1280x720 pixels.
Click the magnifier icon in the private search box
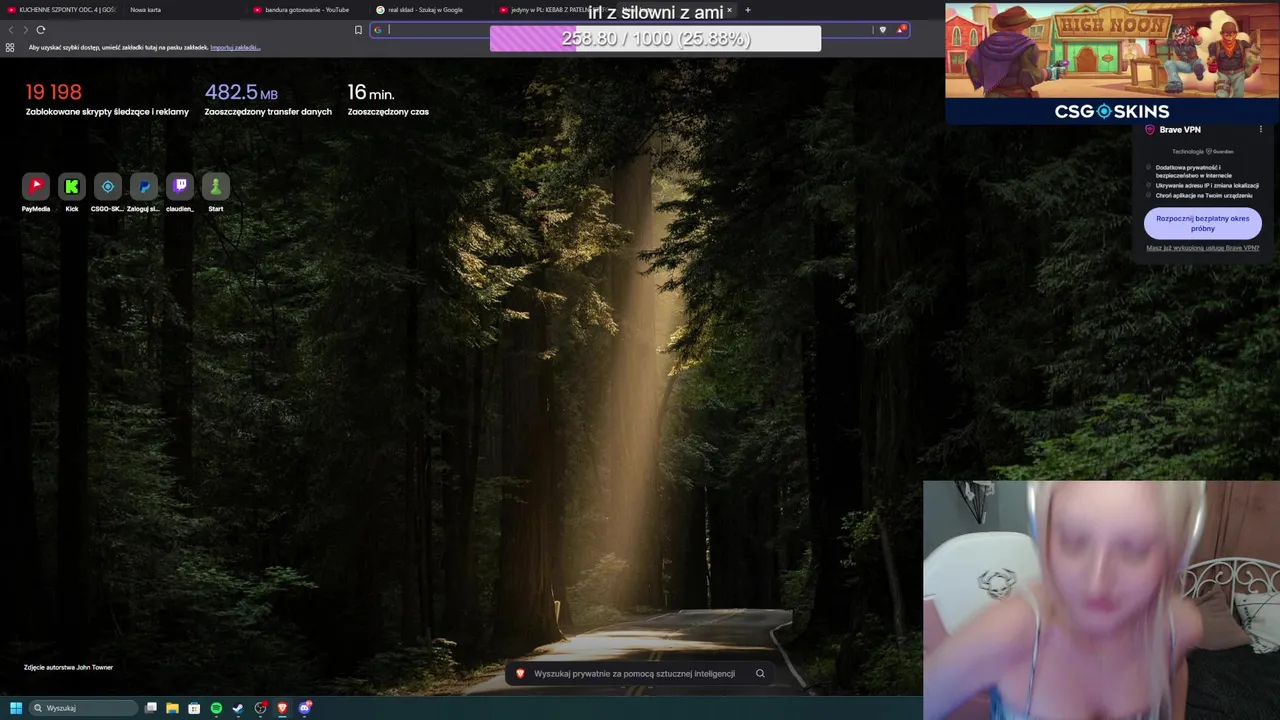(760, 673)
